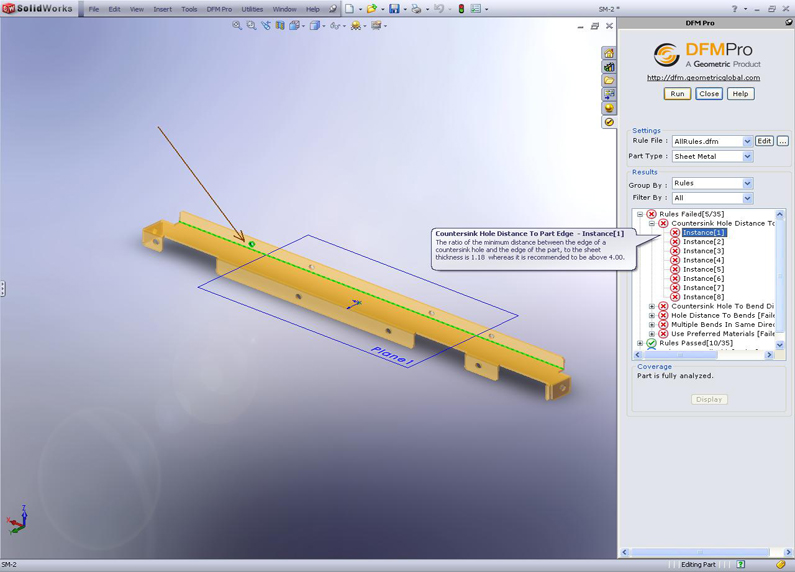795x572 pixels.
Task: Open the Filter By dropdown showing All
Action: click(712, 198)
